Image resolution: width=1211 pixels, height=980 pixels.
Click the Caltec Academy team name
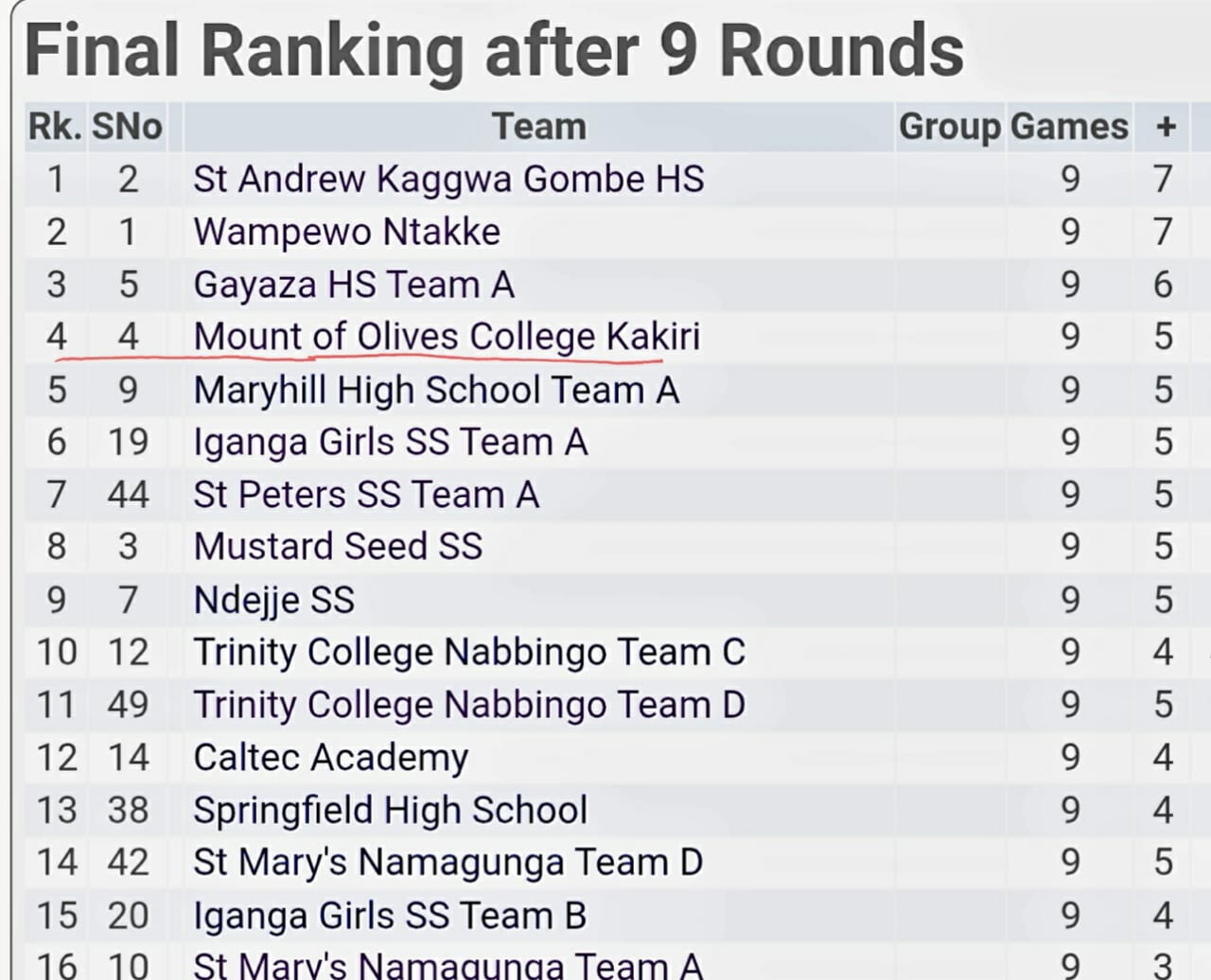[330, 757]
